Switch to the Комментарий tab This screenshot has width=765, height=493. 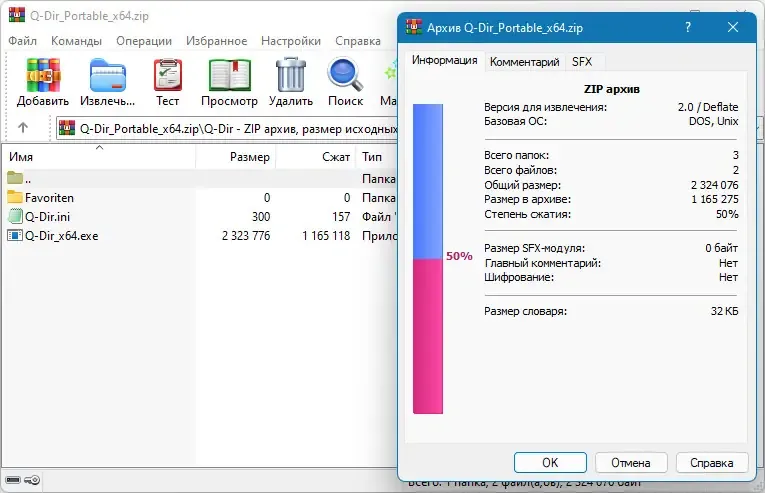point(524,62)
